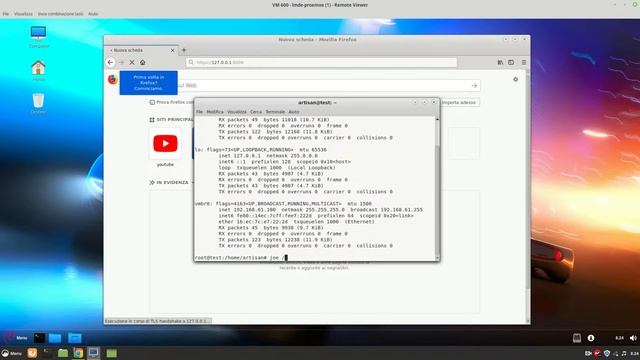Open the Firefox hamburger menu

524,62
